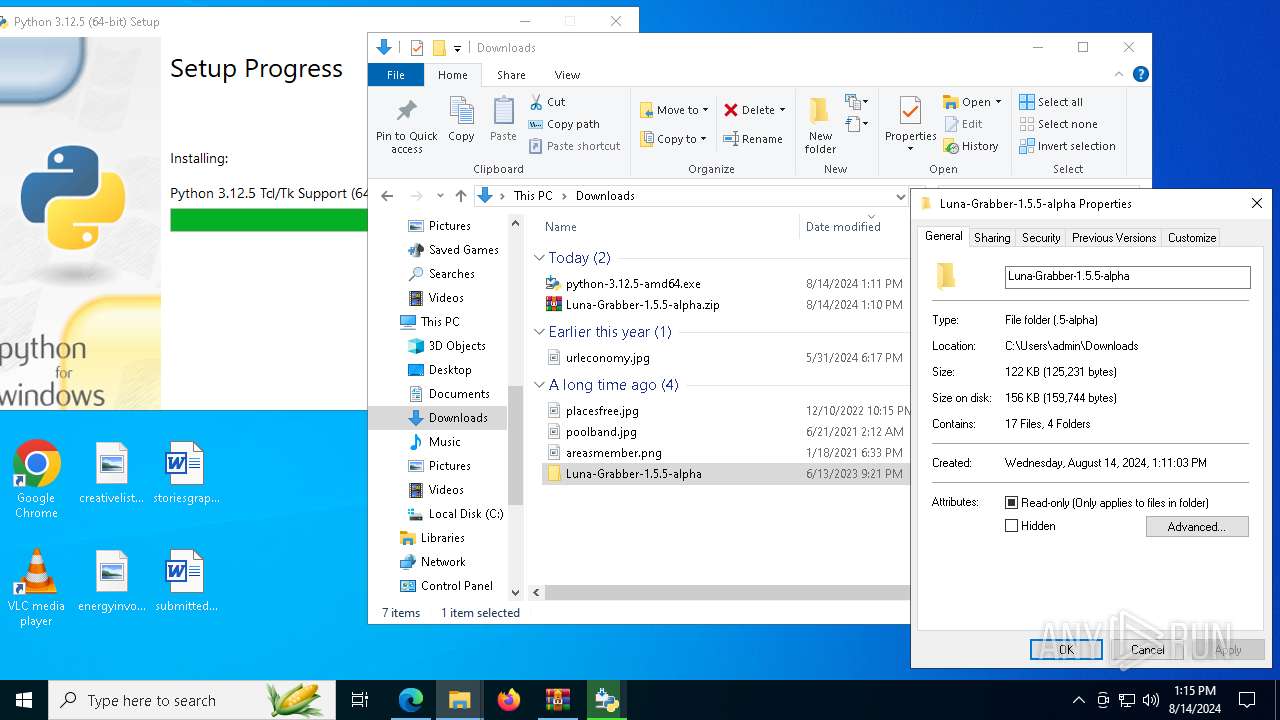Screen dimensions: 1280x720
Task: Click the Copy ribbon icon
Action: pos(461,111)
